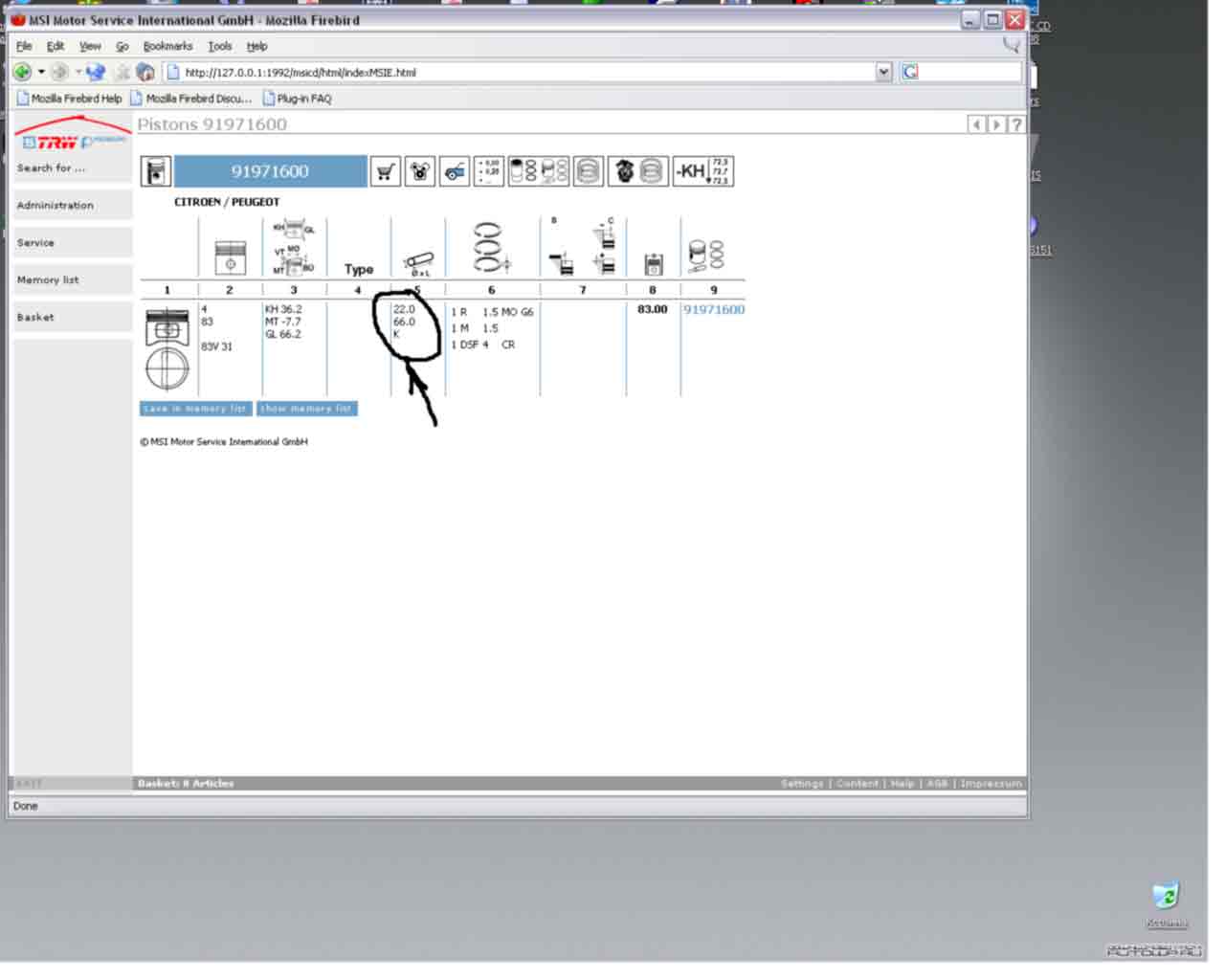
Task: Click the TRW logo in sidebar
Action: 73,134
